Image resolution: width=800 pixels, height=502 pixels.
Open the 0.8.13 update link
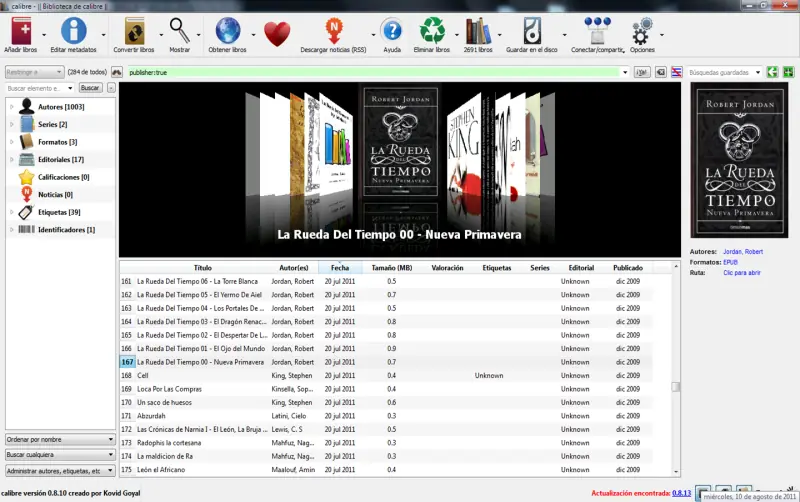681,493
